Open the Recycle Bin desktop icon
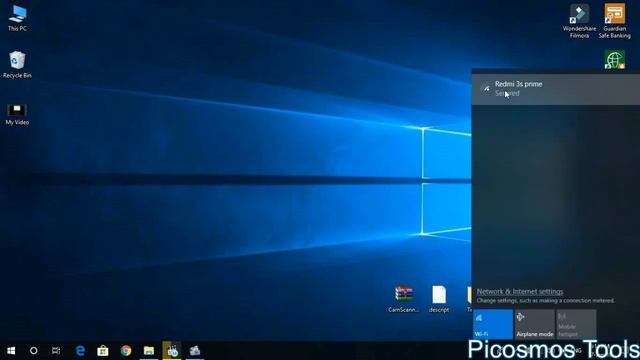 click(x=17, y=64)
